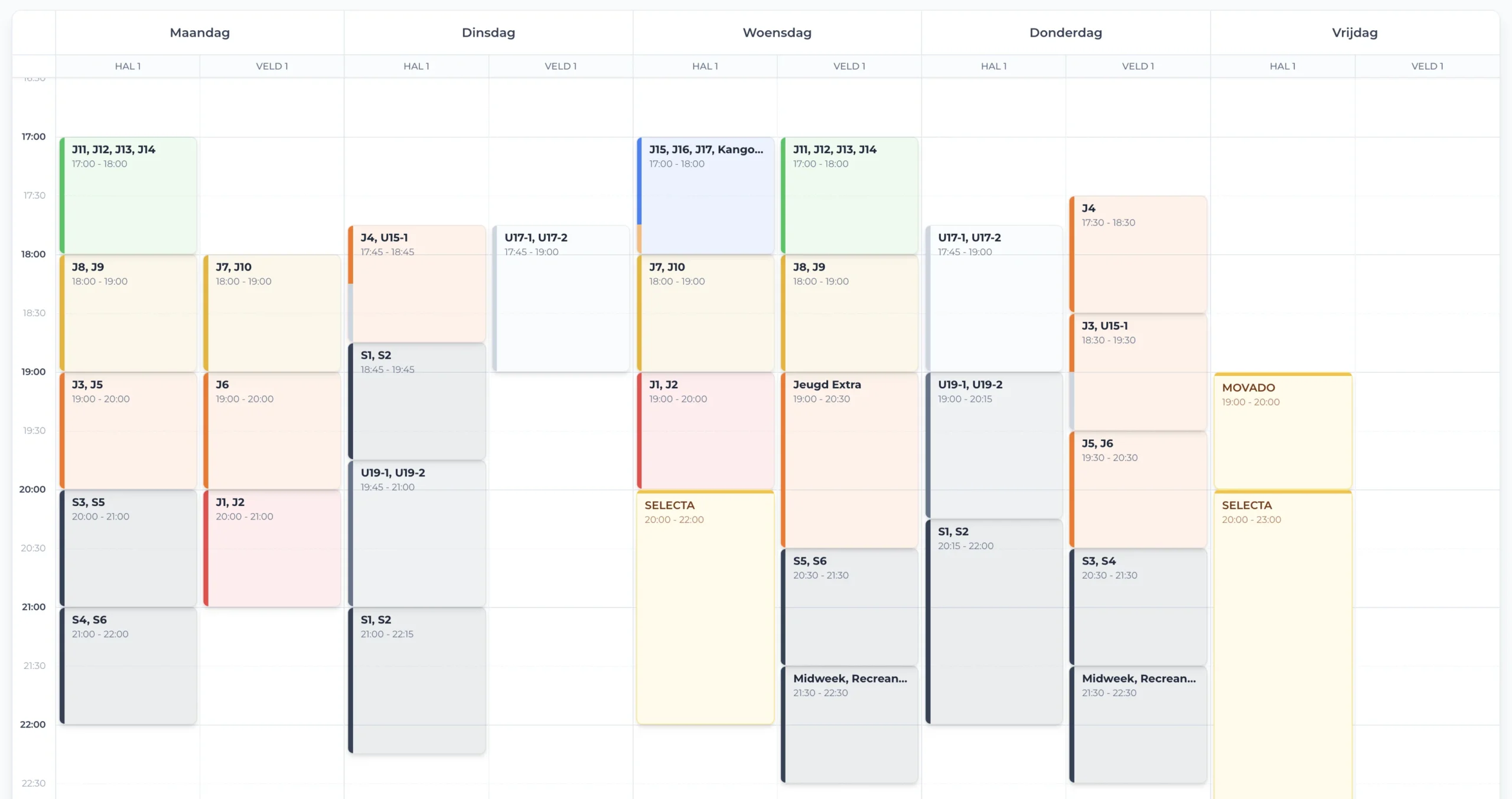
Task: Click the 19:00 time label
Action: (x=33, y=372)
